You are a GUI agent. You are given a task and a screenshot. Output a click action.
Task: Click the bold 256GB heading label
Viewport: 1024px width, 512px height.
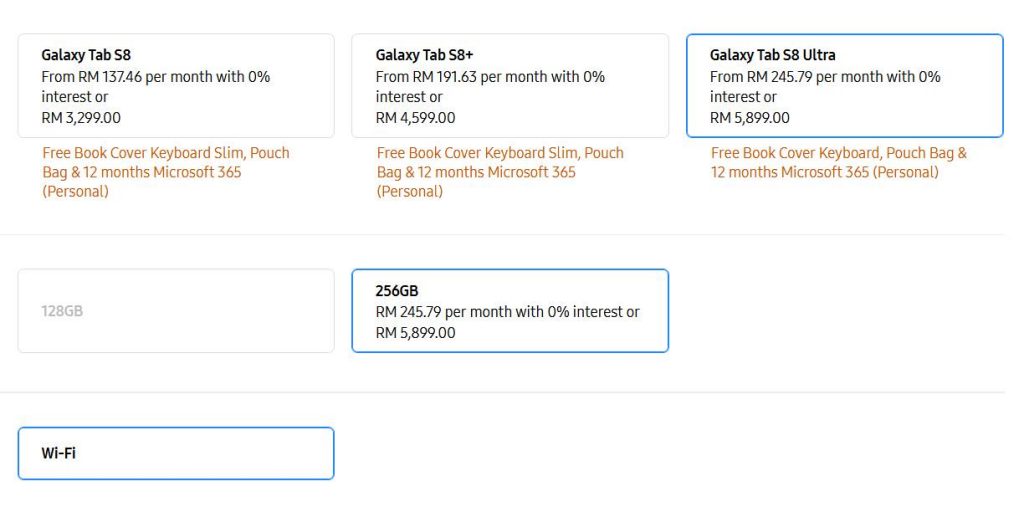pyautogui.click(x=397, y=291)
